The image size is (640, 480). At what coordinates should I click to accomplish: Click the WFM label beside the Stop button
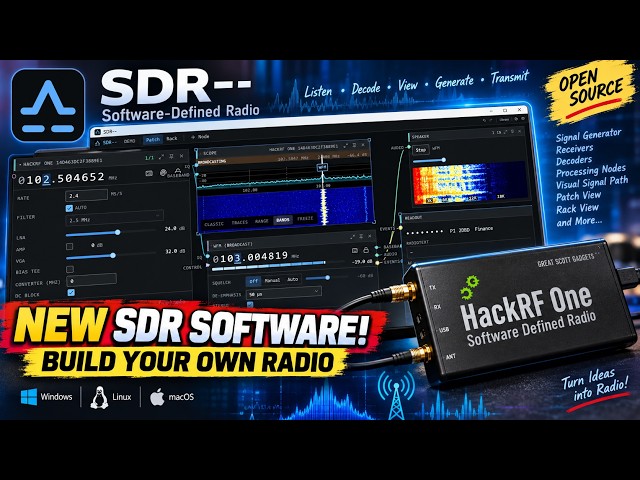(x=436, y=148)
